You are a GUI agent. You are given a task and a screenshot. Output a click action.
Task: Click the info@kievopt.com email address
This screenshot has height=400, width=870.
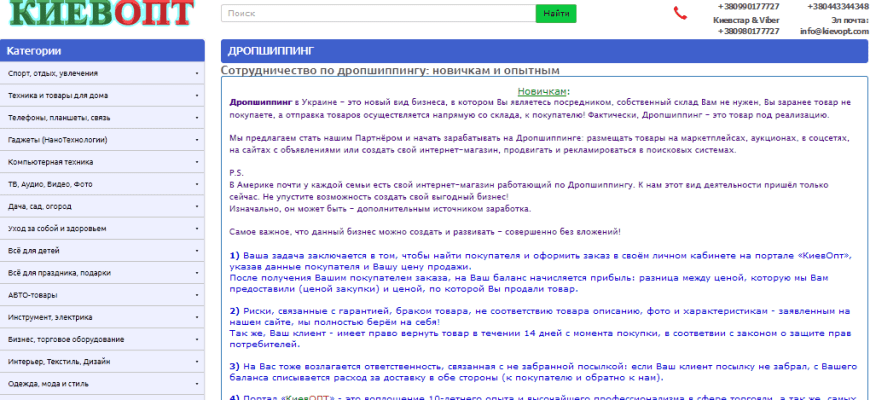pos(834,32)
